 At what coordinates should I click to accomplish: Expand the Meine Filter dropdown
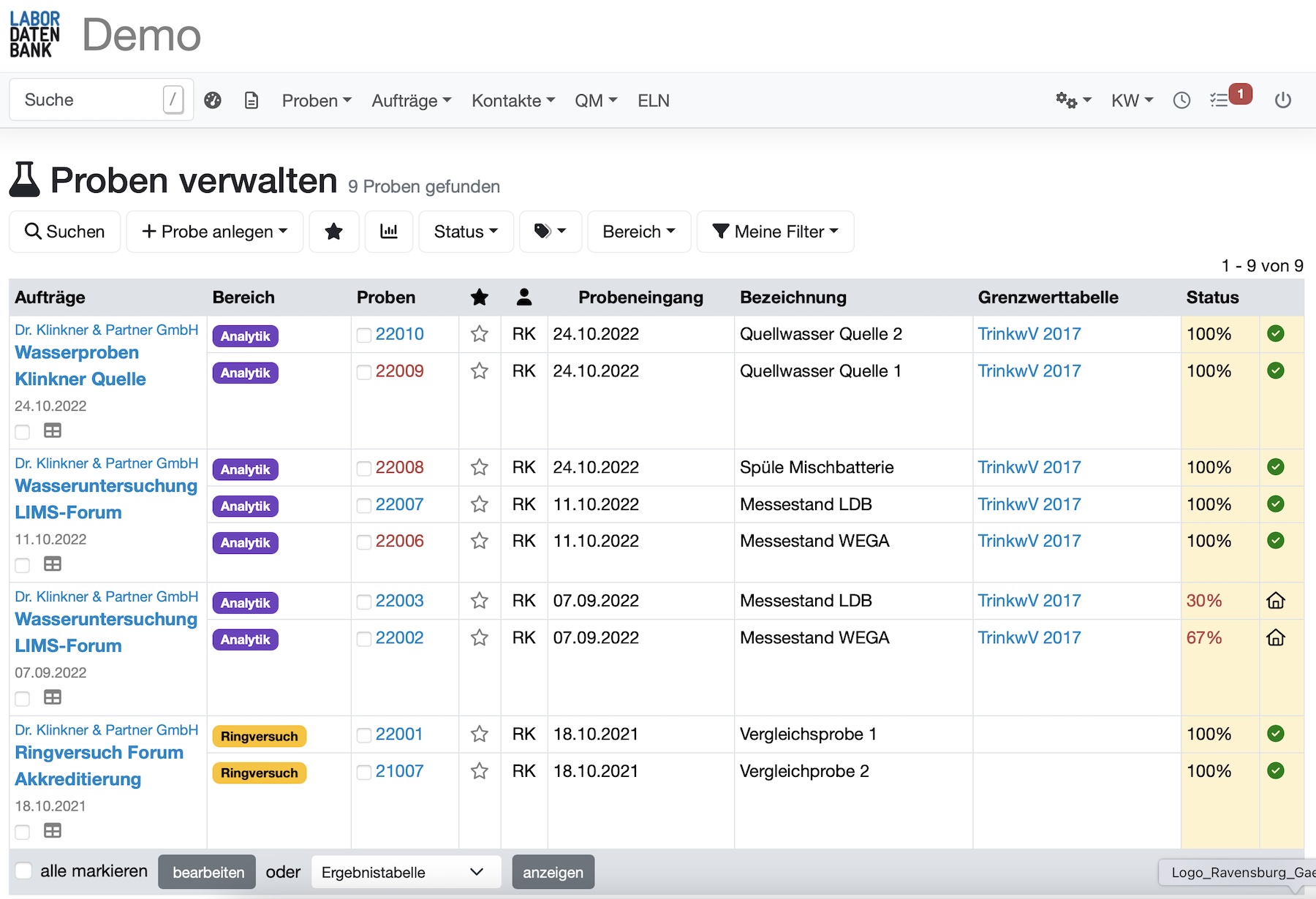pyautogui.click(x=775, y=232)
